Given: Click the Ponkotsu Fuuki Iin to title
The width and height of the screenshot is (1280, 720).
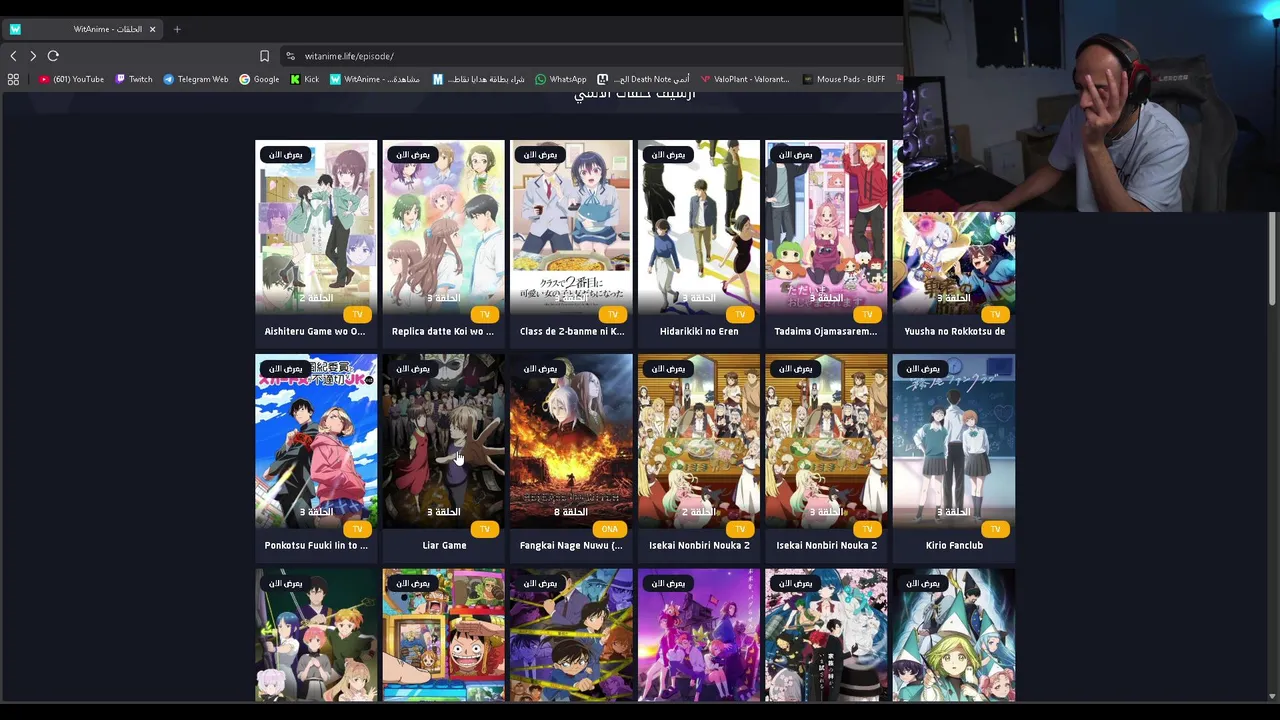Looking at the screenshot, I should (x=316, y=545).
